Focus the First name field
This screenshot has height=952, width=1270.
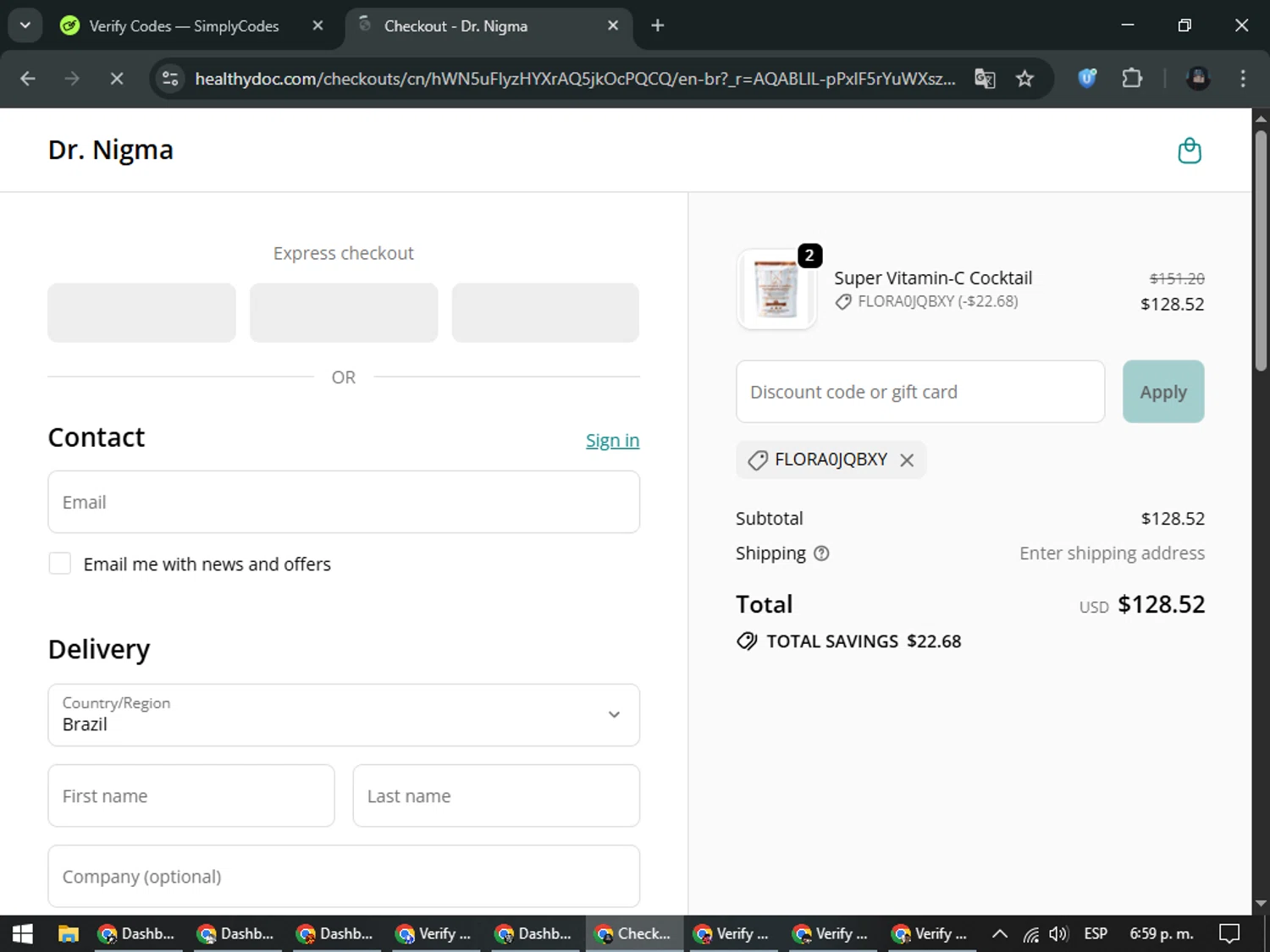coord(191,795)
